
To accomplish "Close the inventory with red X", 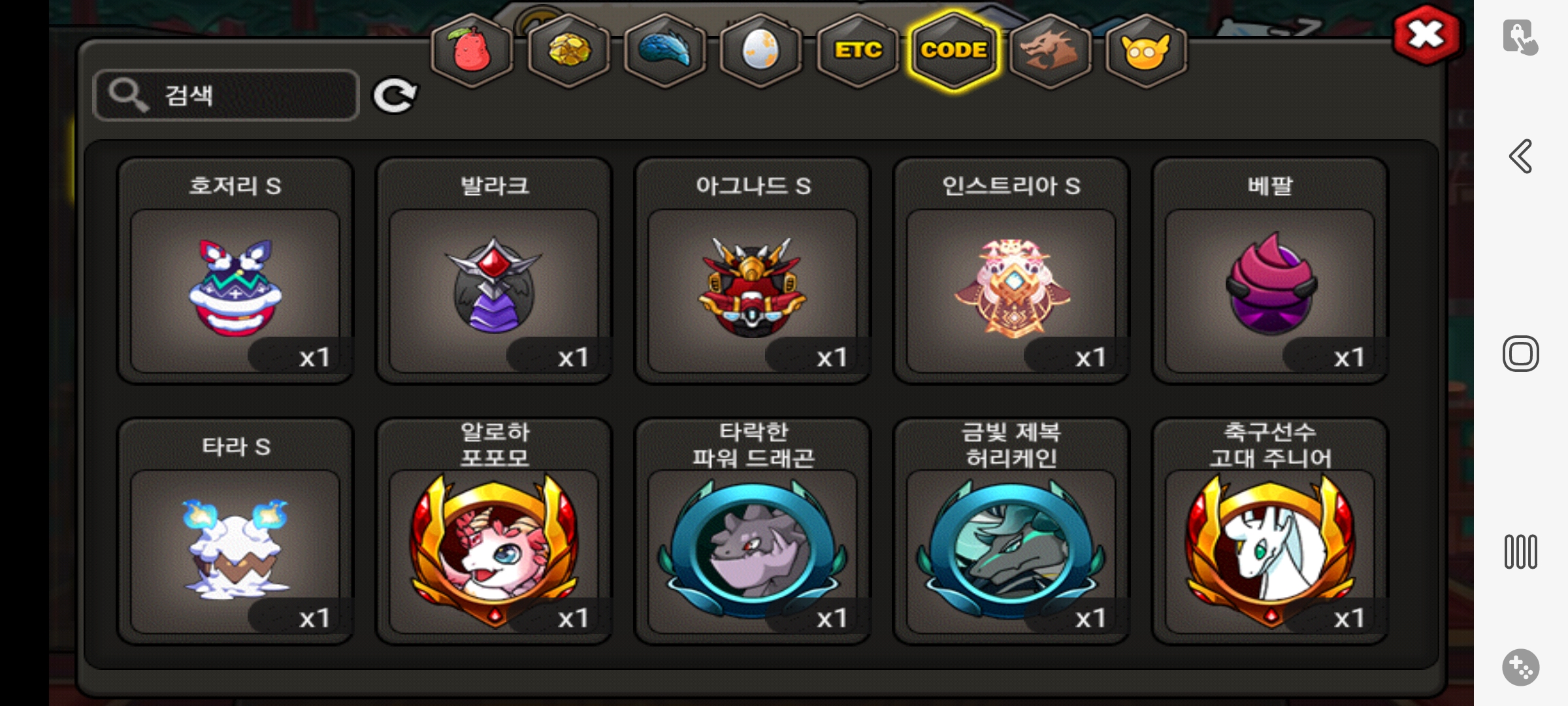I will 1427,35.
